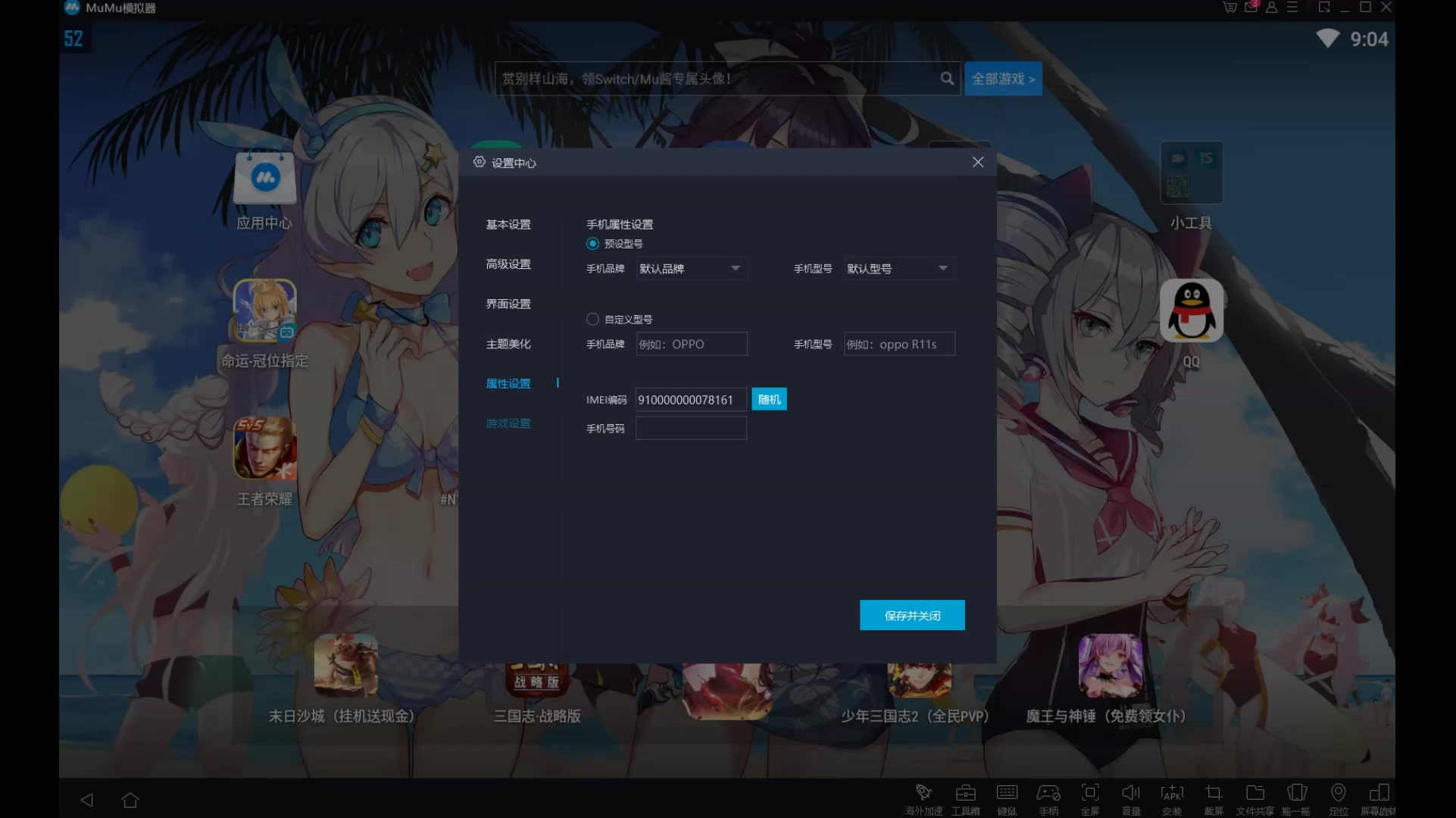Viewport: 1456px width, 818px height.
Task: Click the Android home icon
Action: point(130,800)
